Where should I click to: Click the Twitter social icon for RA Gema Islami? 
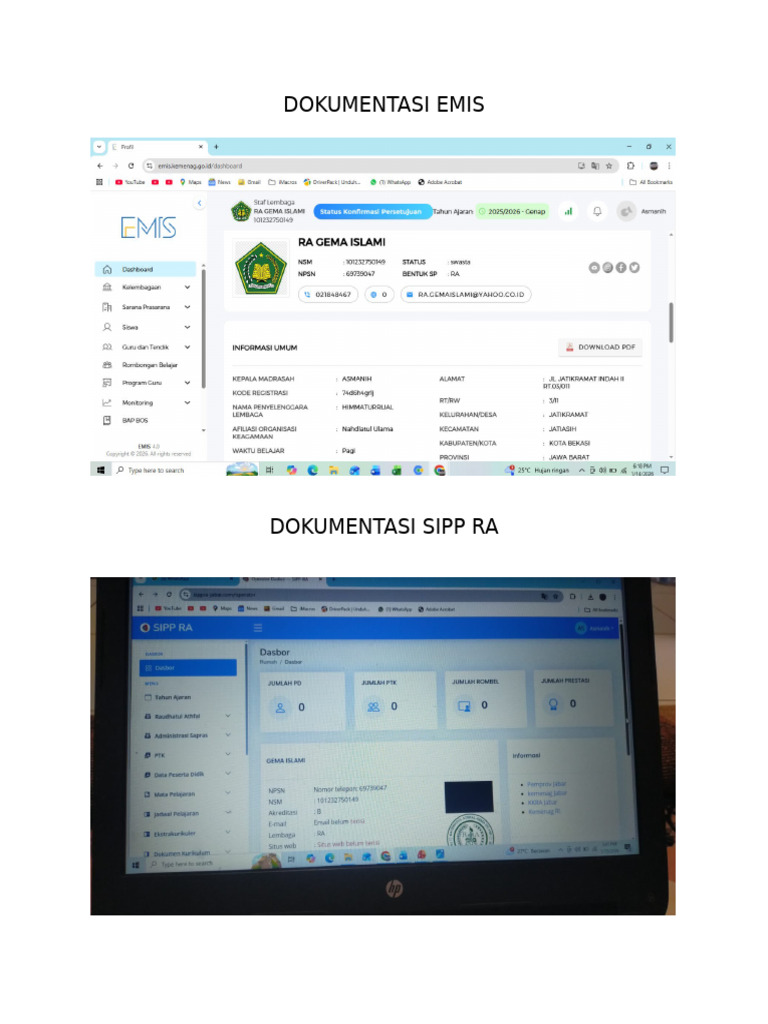point(634,268)
